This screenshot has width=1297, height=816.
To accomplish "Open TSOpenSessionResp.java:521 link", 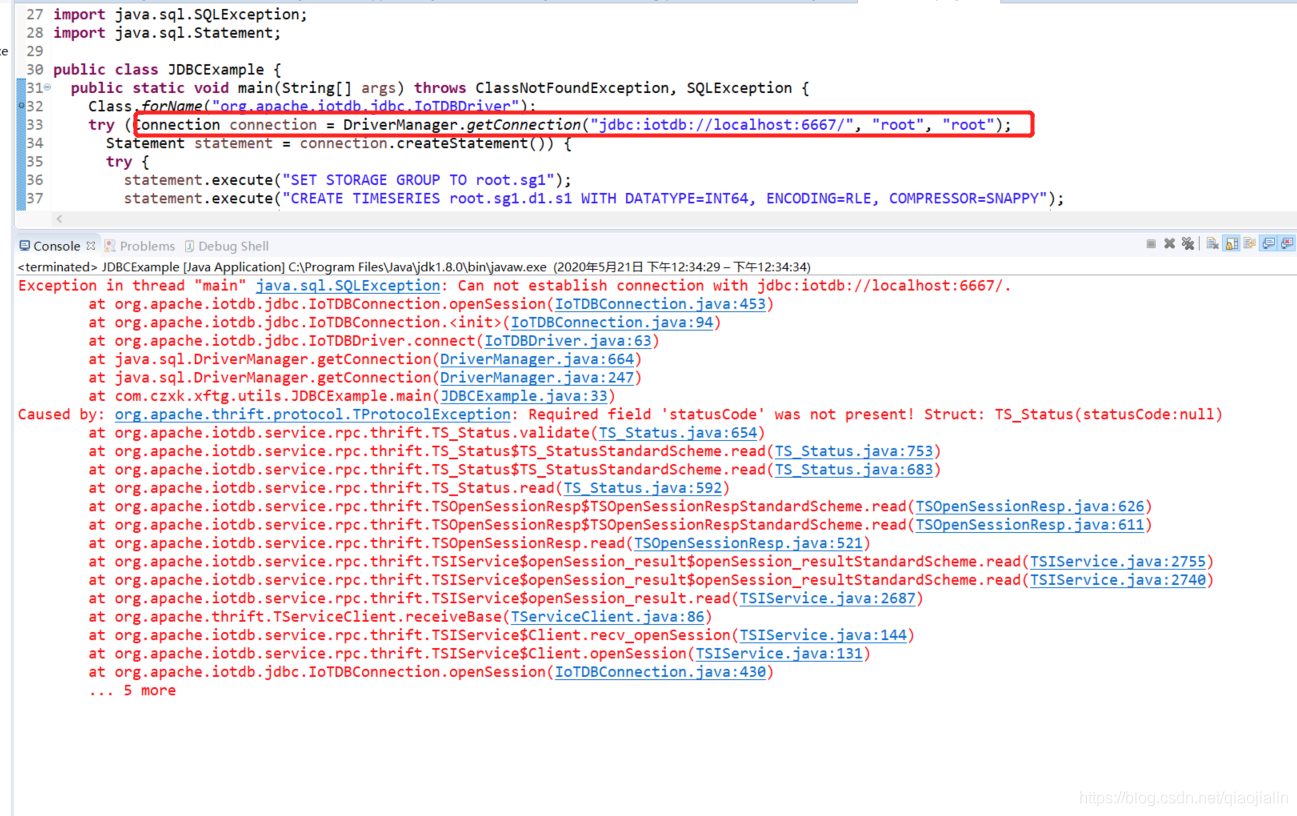I will (x=748, y=543).
